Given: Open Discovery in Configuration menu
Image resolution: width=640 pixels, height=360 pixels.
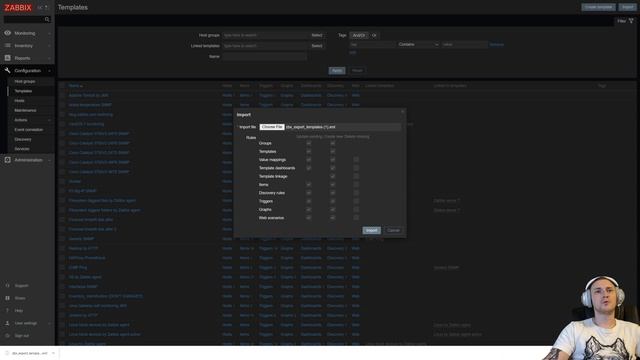Looking at the screenshot, I should tap(23, 139).
